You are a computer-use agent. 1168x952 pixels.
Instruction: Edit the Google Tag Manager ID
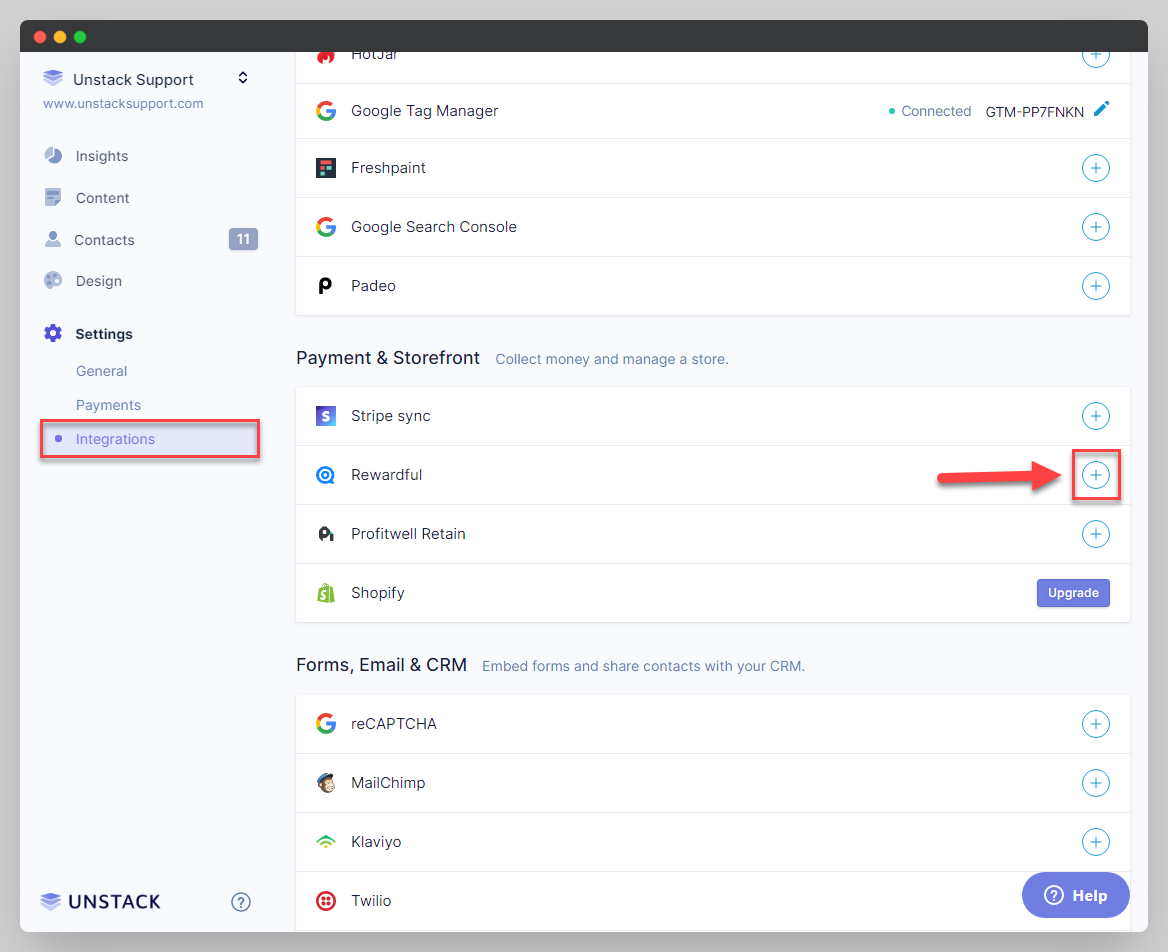tap(1101, 110)
